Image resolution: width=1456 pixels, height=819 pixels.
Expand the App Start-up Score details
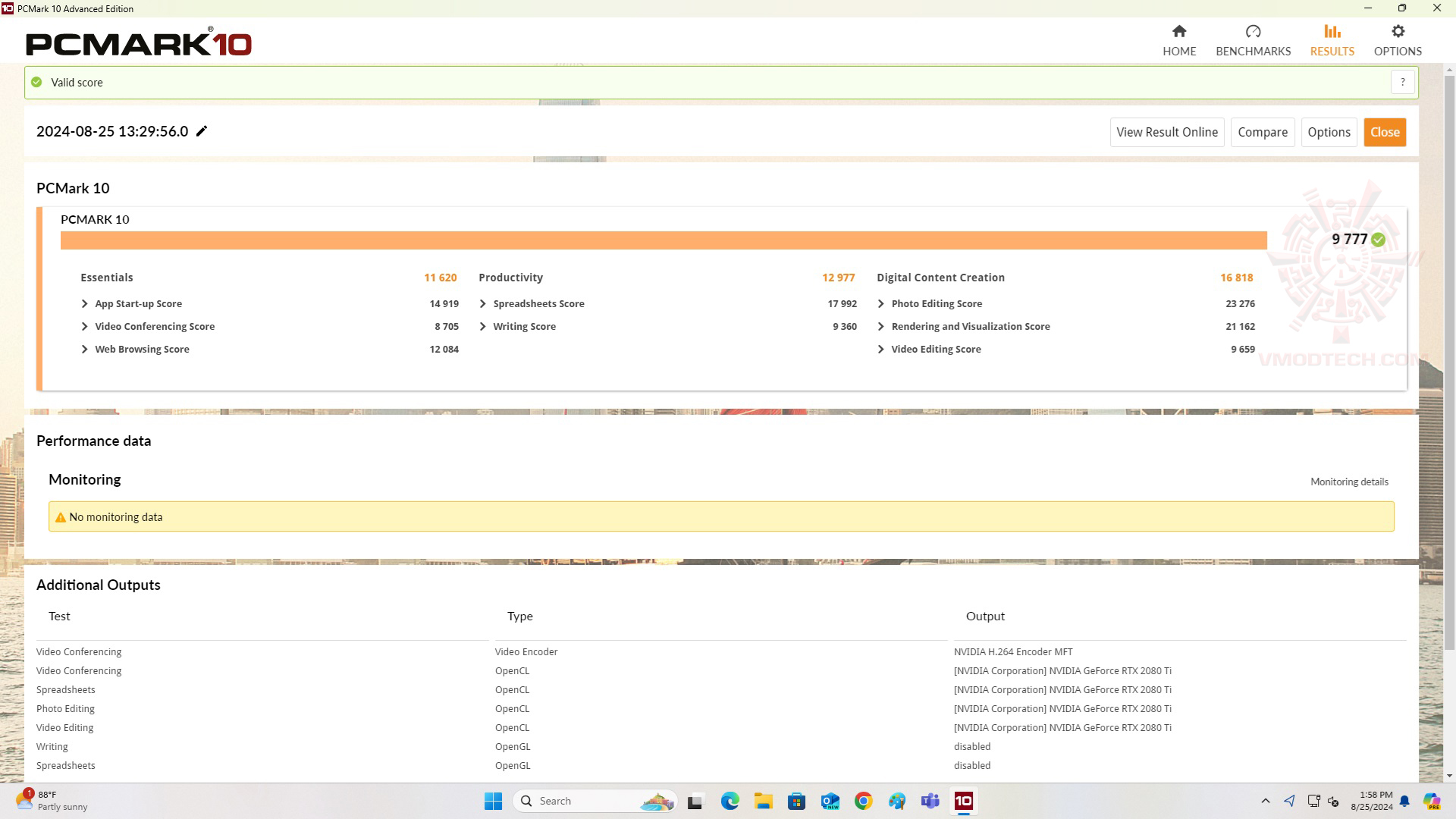tap(85, 303)
